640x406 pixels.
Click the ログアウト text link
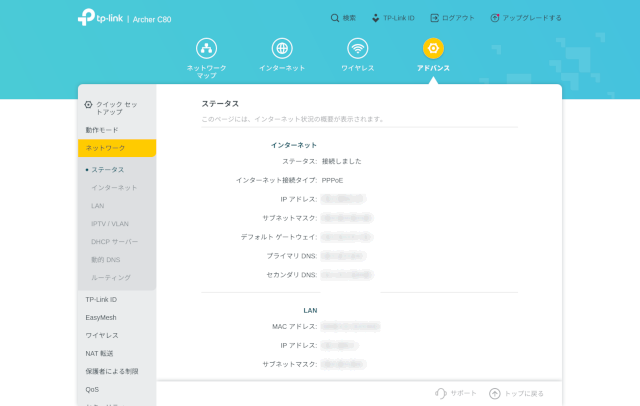(x=458, y=18)
